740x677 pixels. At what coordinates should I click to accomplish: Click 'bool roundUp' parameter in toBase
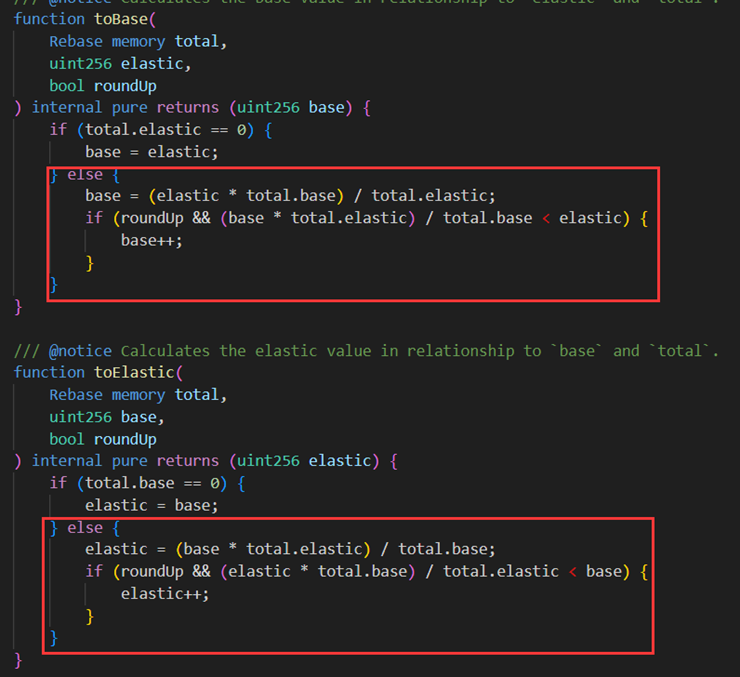coord(103,85)
